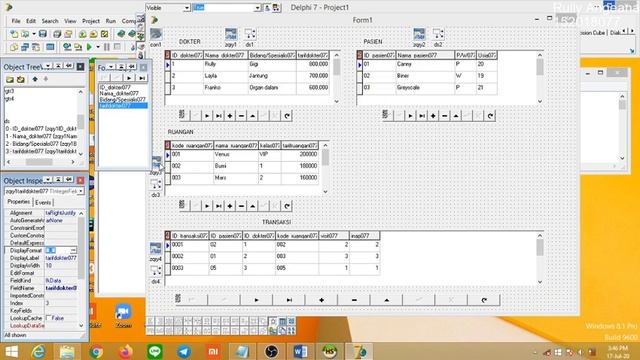640x360 pixels.
Task: Click the Greyscale cell in PASIEN grid
Action: 425,88
